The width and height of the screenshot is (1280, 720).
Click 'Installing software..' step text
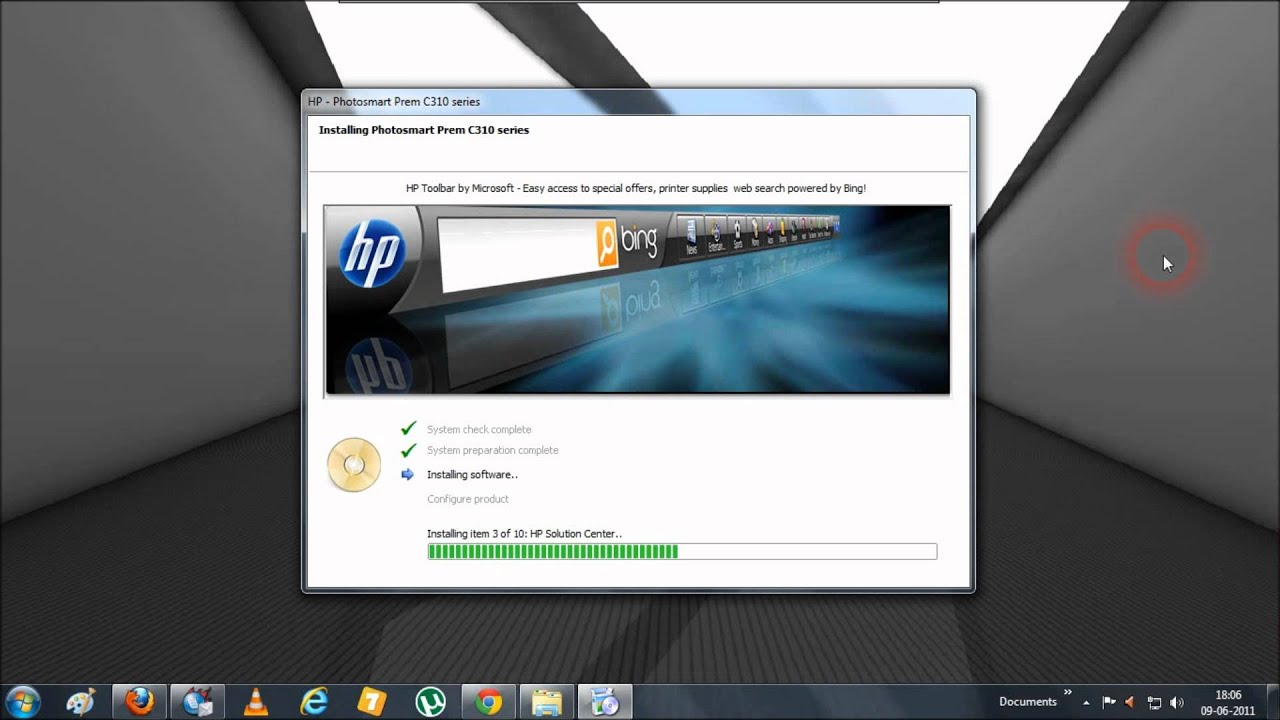(472, 475)
